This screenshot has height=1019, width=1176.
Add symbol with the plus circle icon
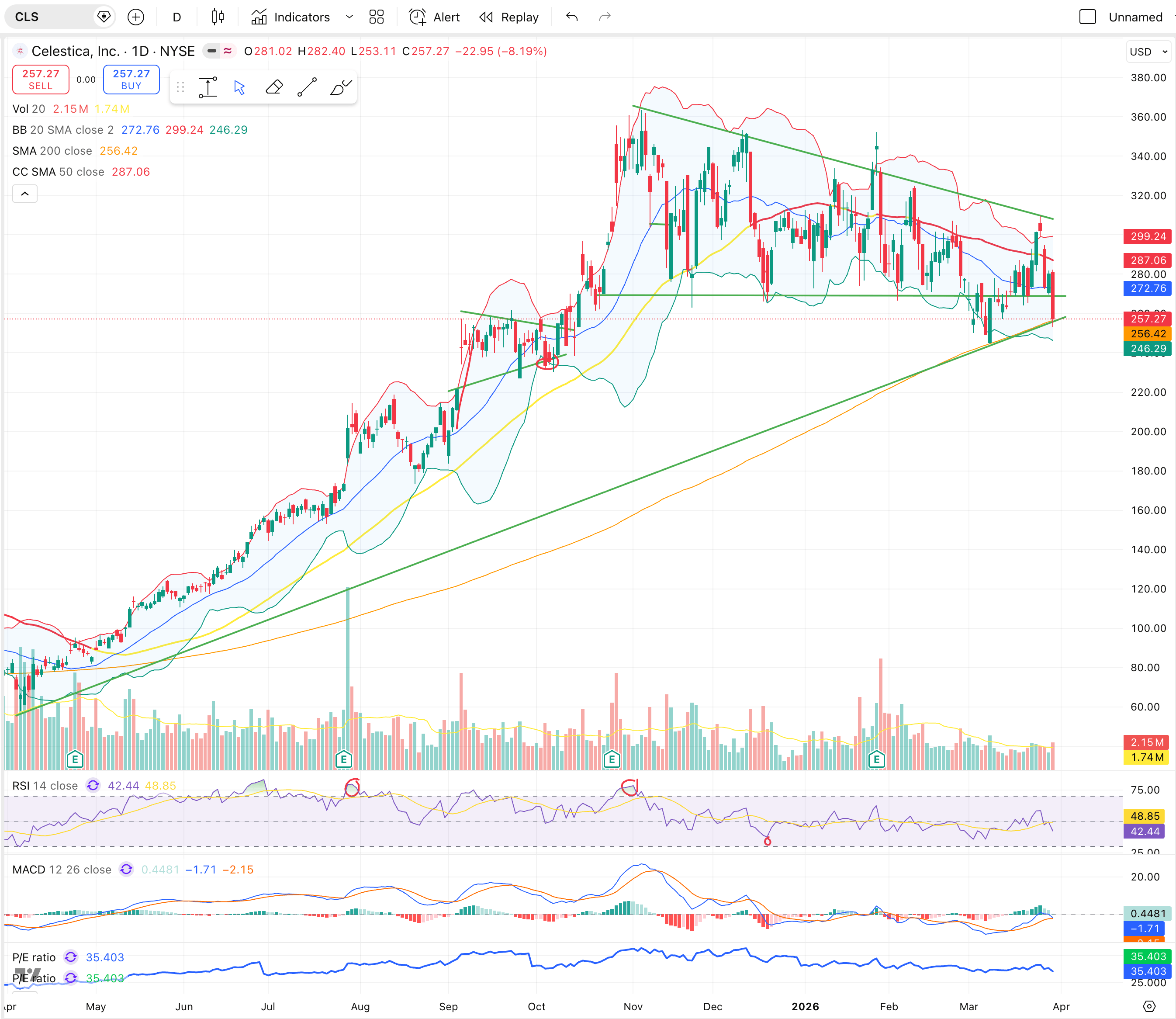[x=135, y=17]
